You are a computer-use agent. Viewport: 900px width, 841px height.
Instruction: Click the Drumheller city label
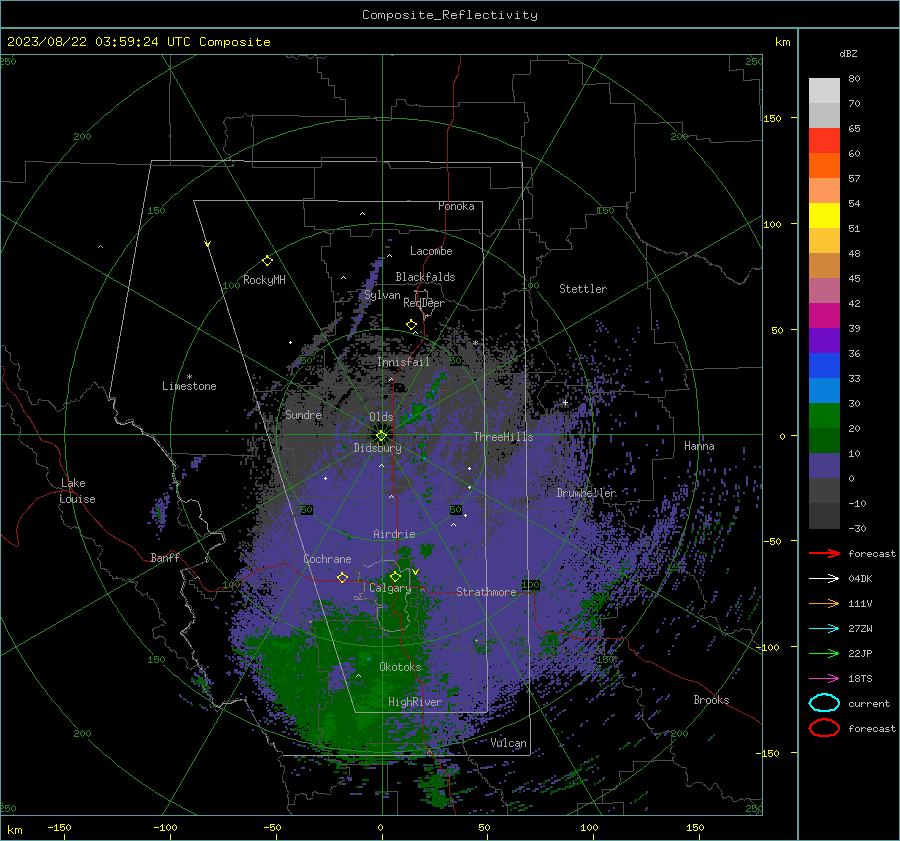coord(586,493)
